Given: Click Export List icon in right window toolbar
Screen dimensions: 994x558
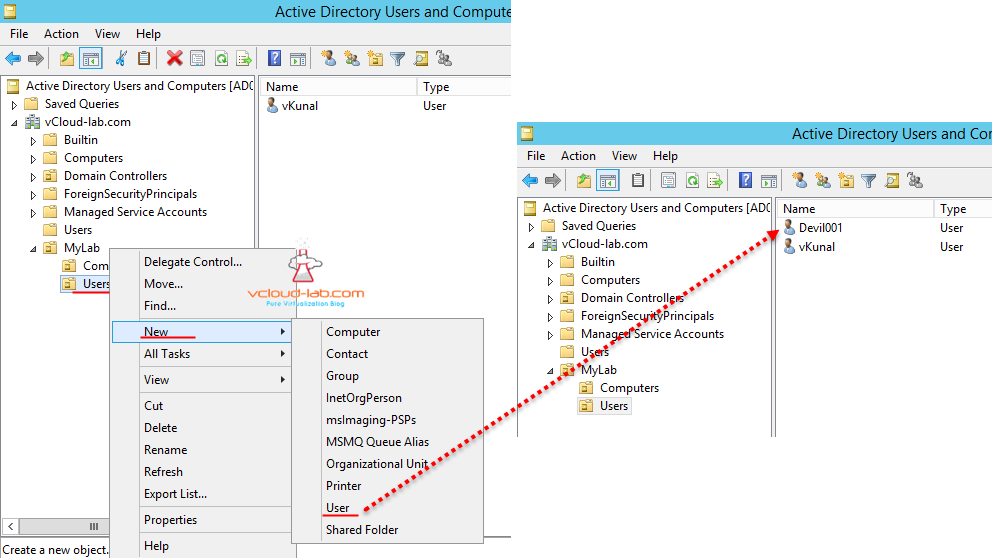Looking at the screenshot, I should coord(715,181).
